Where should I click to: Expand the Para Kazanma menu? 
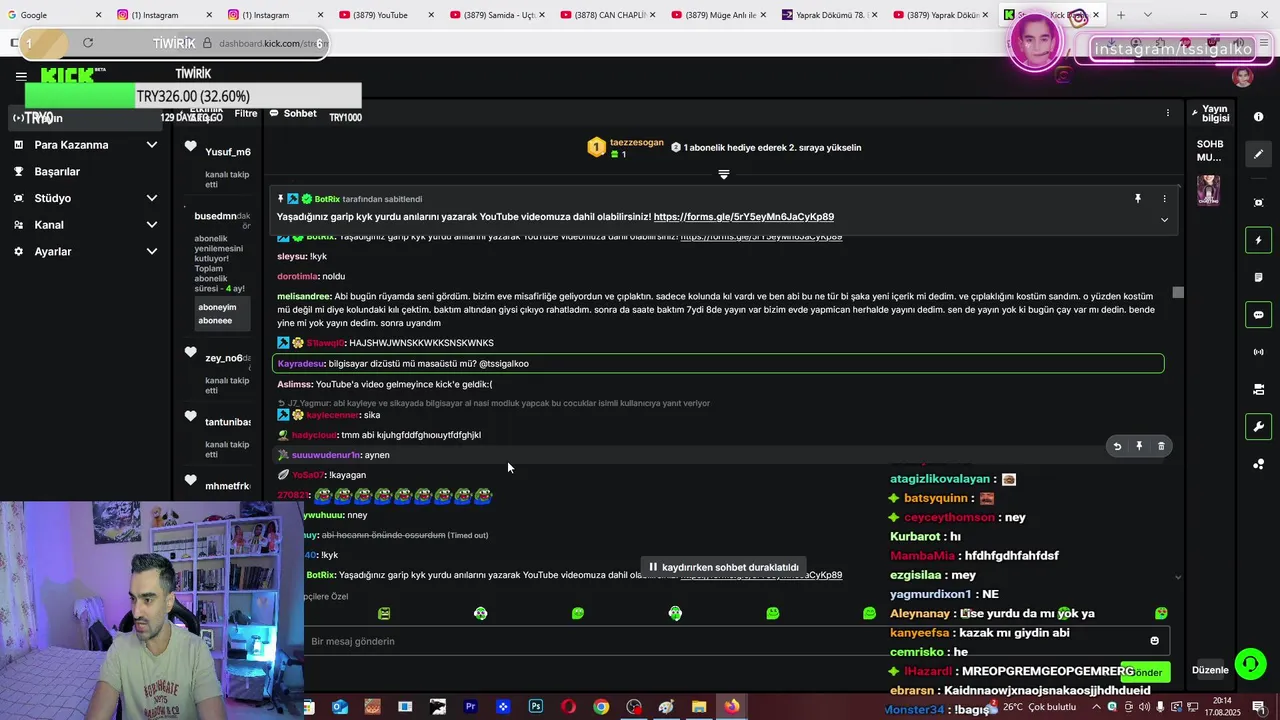point(152,145)
